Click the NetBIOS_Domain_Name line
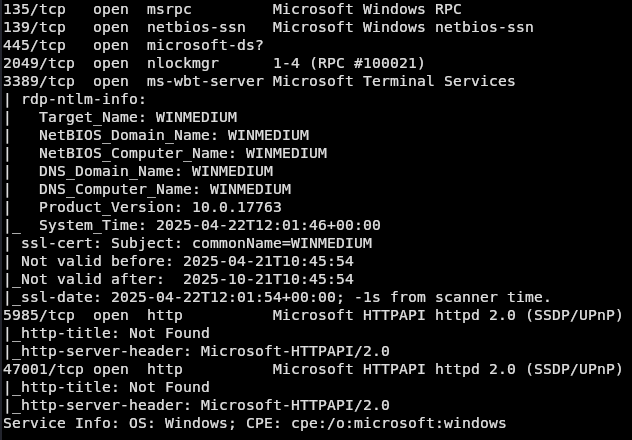 click(174, 135)
